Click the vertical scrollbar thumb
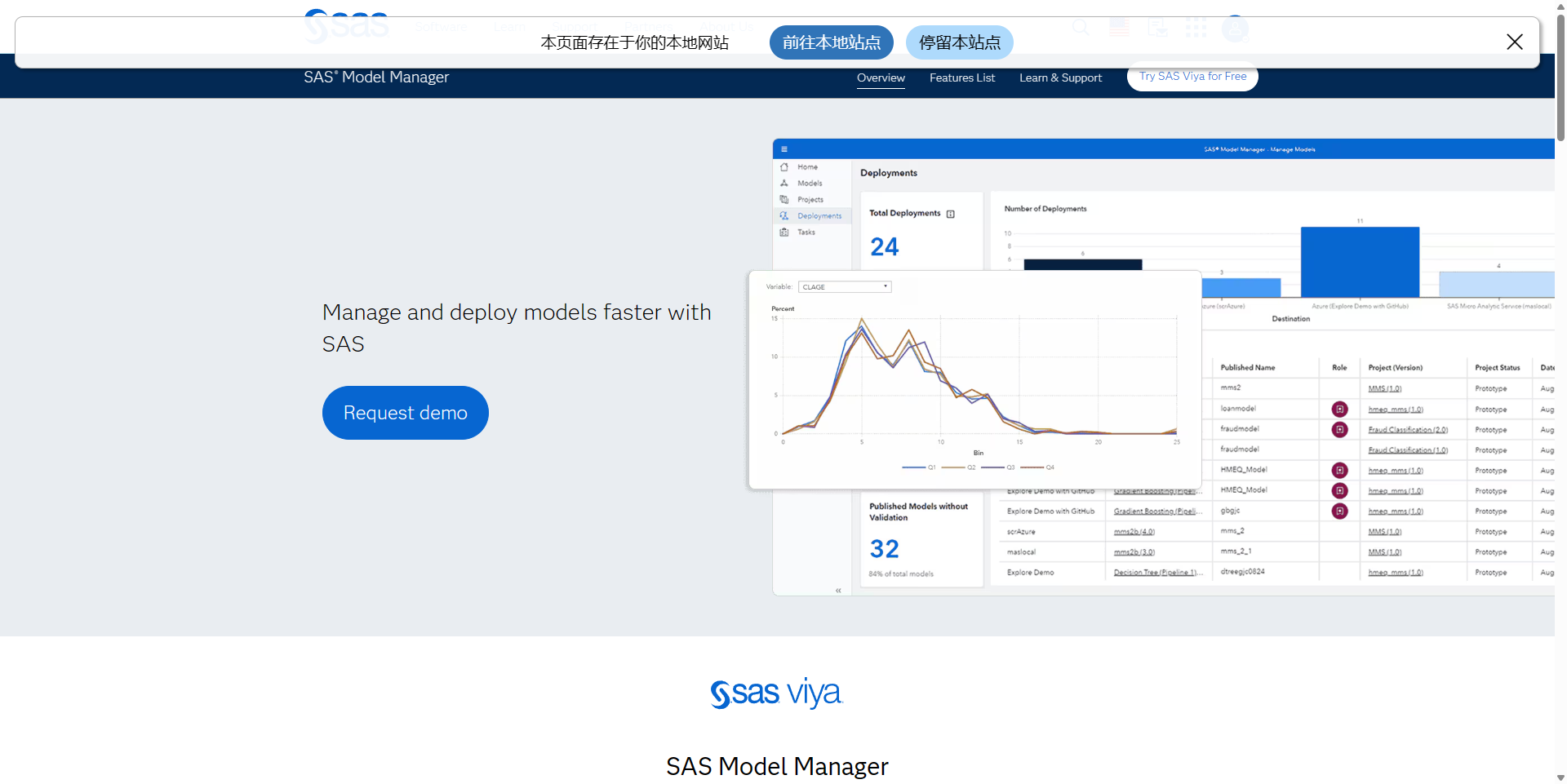The image size is (1567, 784). (x=1560, y=78)
